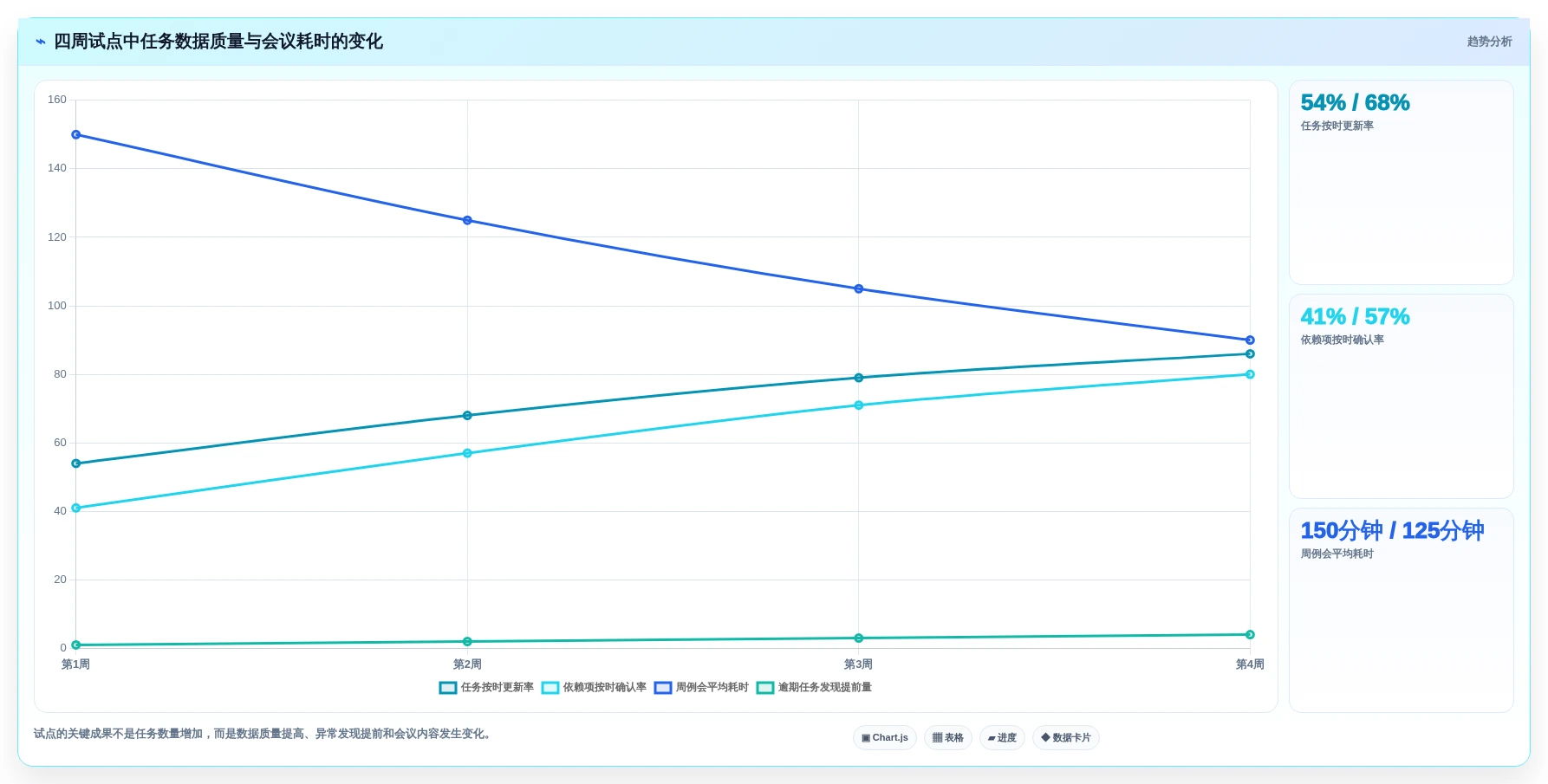Image resolution: width=1548 pixels, height=784 pixels.
Task: Click the 第3周 x-axis label
Action: [x=859, y=664]
